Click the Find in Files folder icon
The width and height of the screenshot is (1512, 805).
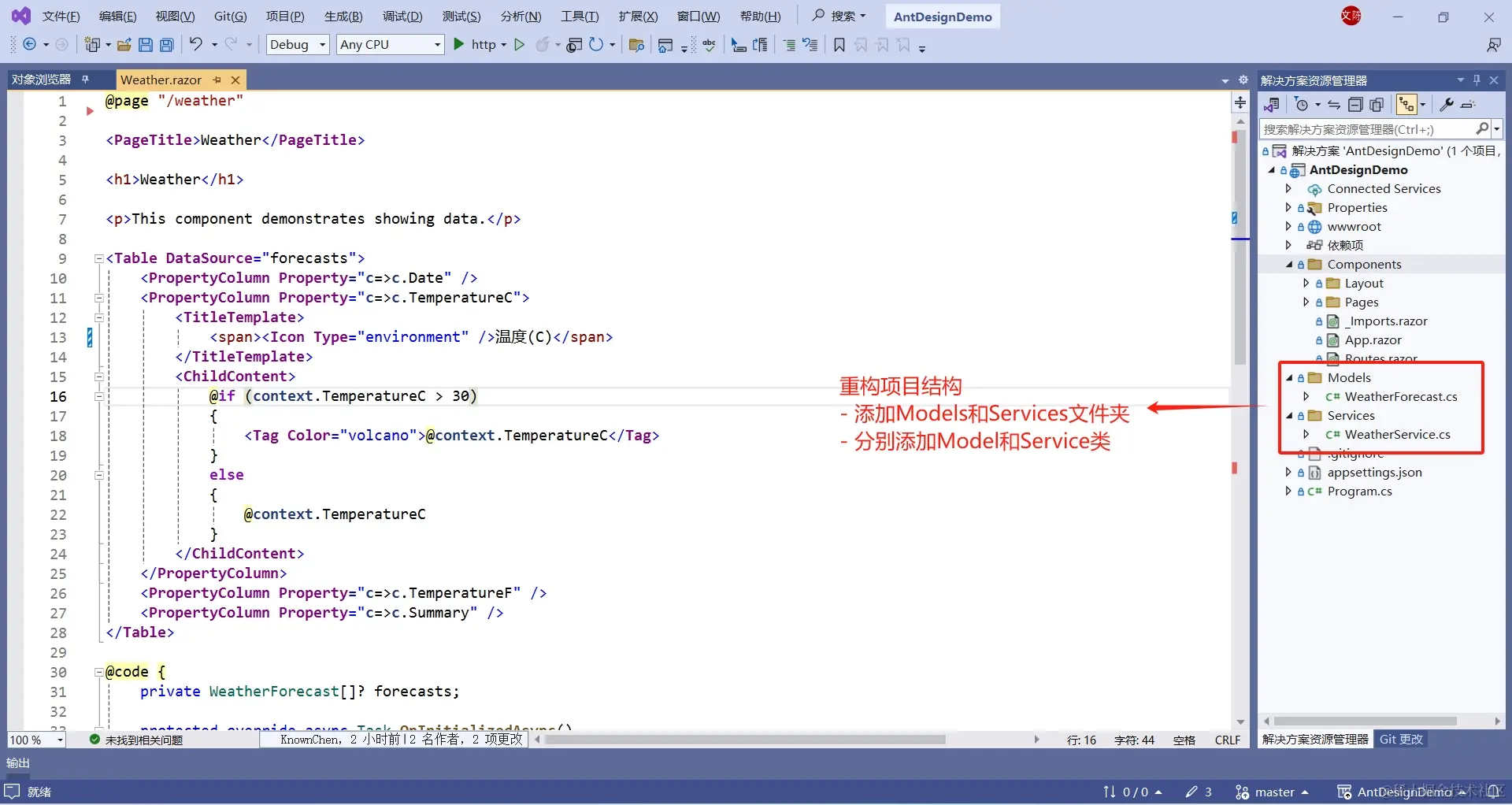coord(637,45)
